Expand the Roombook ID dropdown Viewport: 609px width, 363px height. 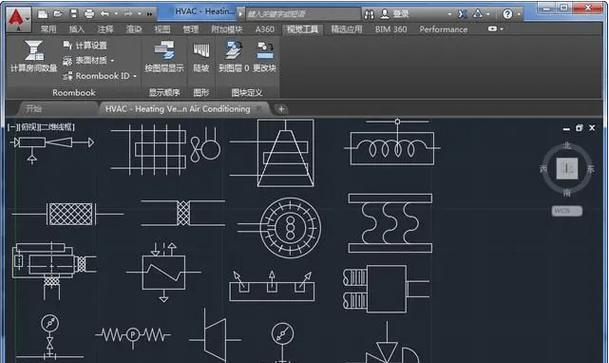point(135,76)
